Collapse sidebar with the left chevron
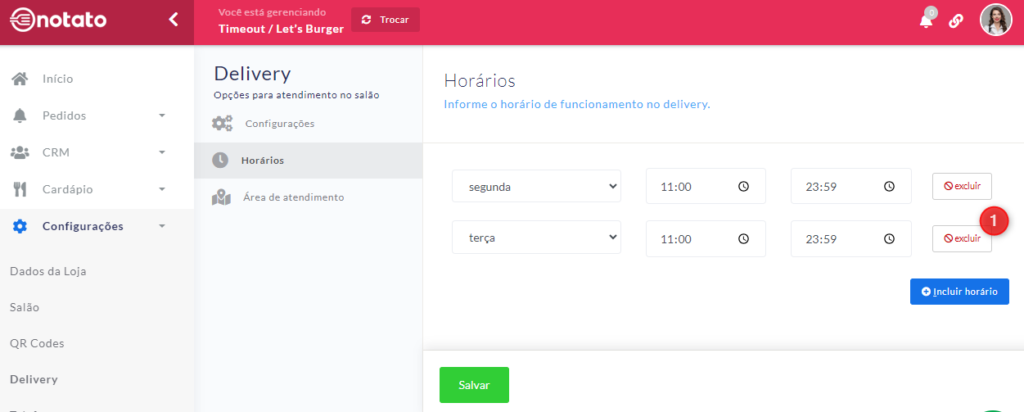This screenshot has height=412, width=1024. pos(173,19)
